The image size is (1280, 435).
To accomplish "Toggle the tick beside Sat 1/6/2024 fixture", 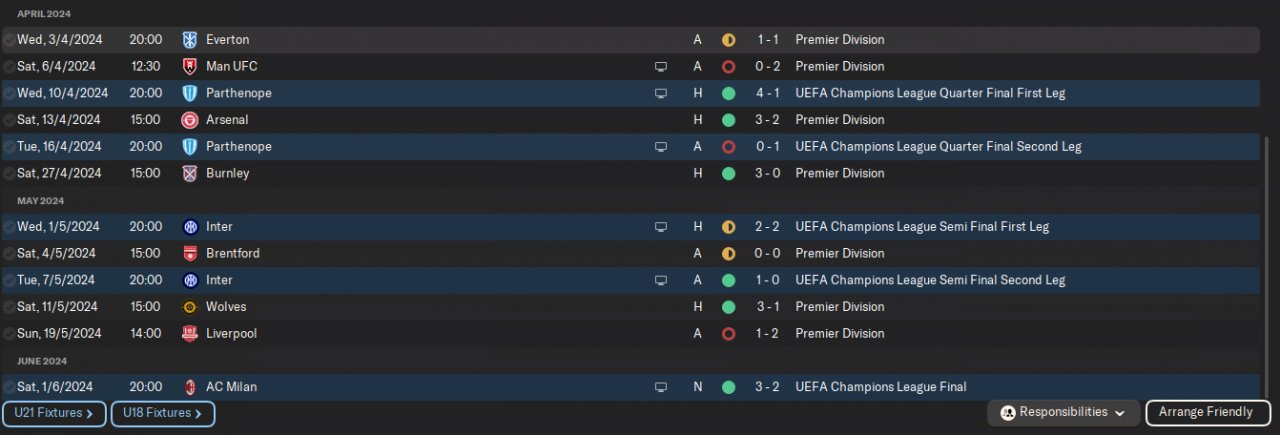I will point(9,387).
